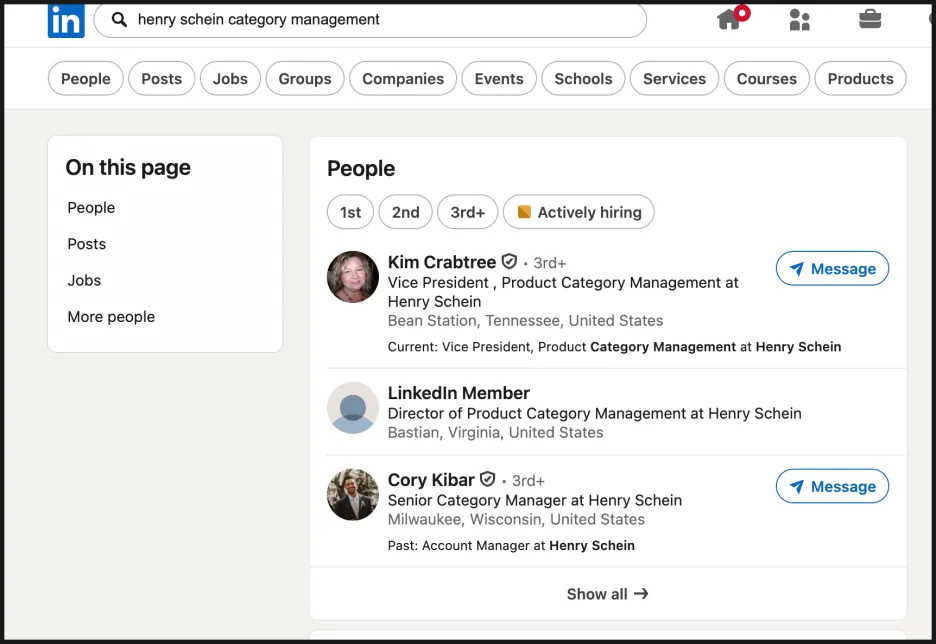Click the Show all arrow icon

pyautogui.click(x=641, y=593)
